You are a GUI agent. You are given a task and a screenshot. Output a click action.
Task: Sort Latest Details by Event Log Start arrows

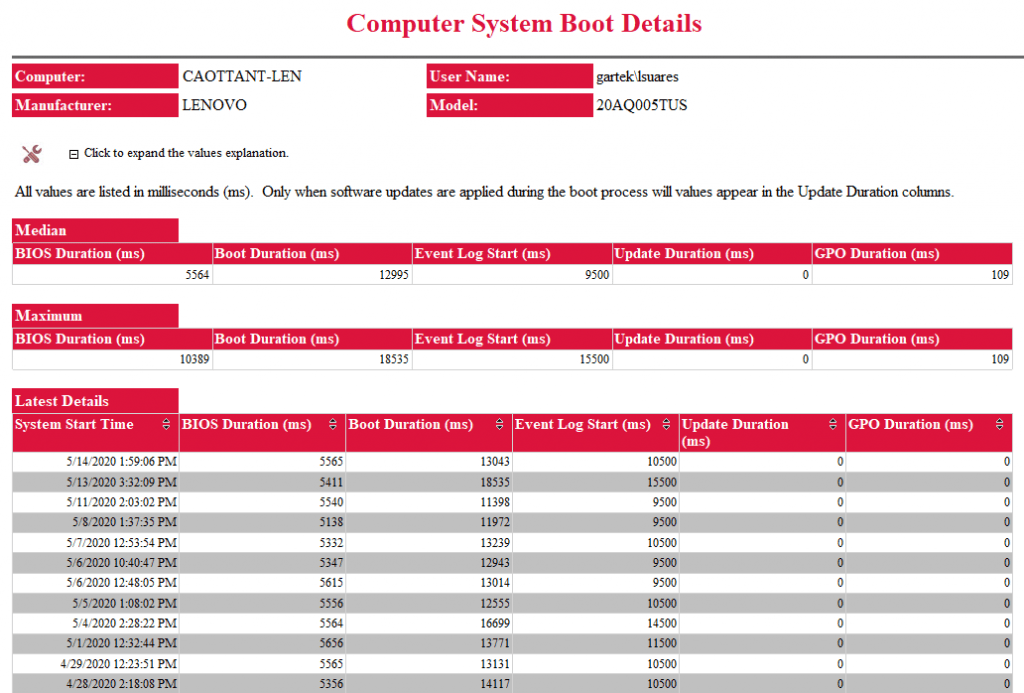tap(666, 425)
